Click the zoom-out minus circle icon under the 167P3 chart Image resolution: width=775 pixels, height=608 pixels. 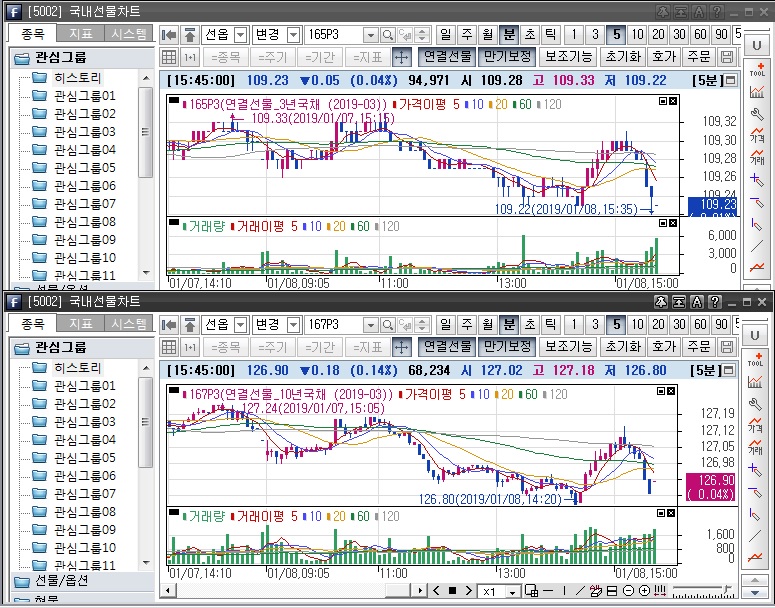(x=628, y=591)
